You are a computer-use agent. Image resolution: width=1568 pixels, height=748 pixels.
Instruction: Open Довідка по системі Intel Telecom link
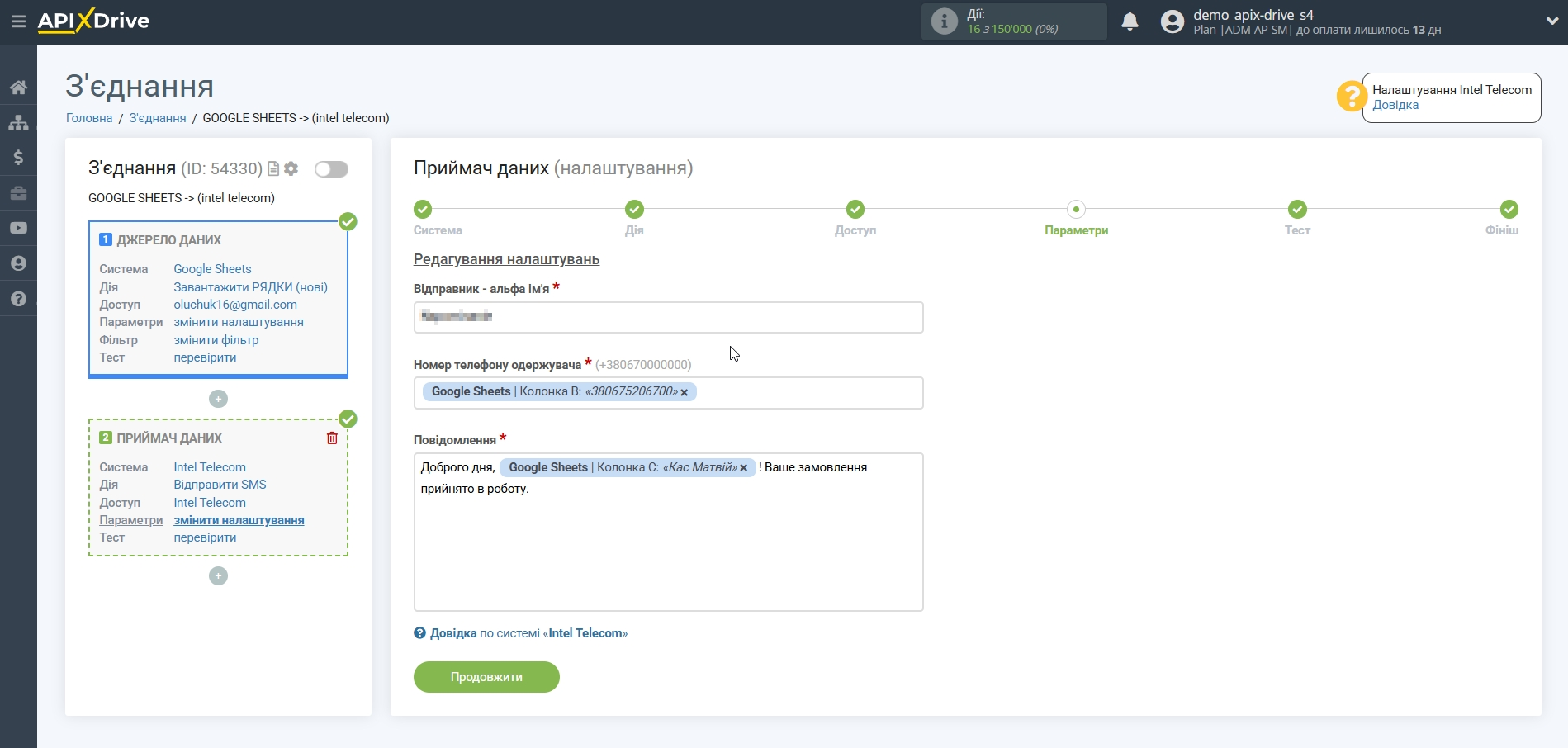tap(520, 633)
